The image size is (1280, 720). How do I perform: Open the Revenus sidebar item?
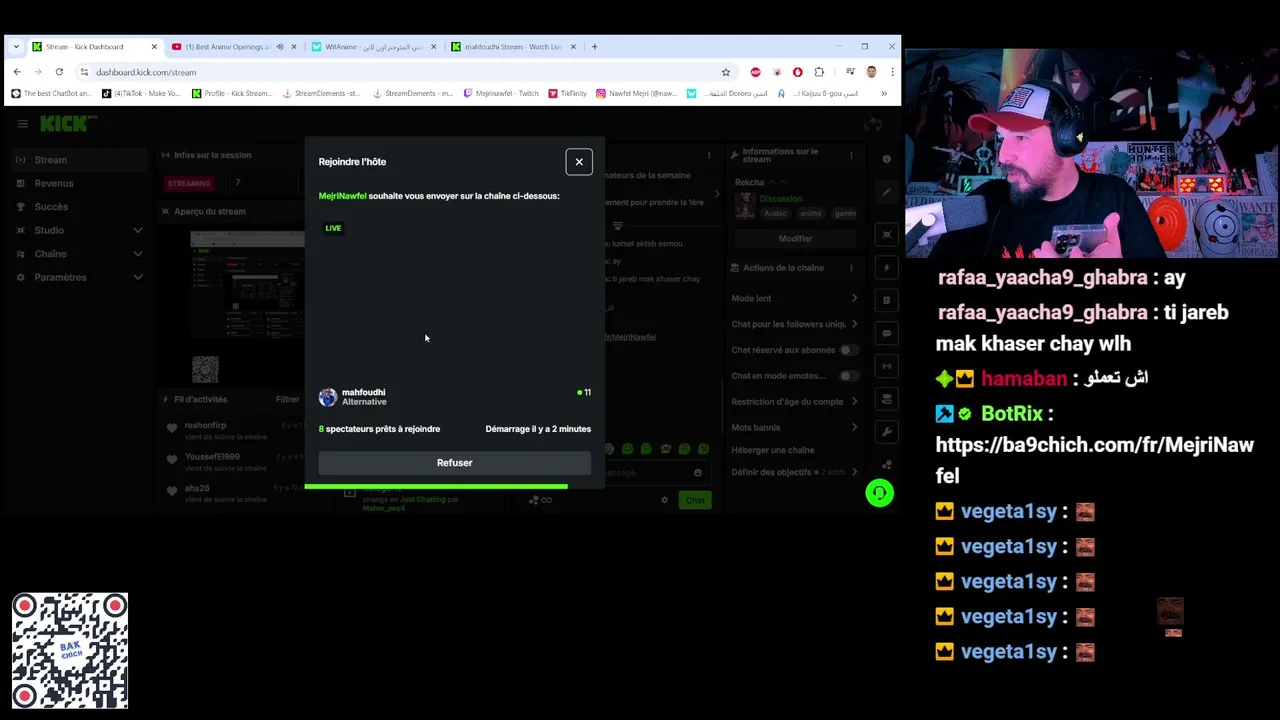tap(80, 183)
